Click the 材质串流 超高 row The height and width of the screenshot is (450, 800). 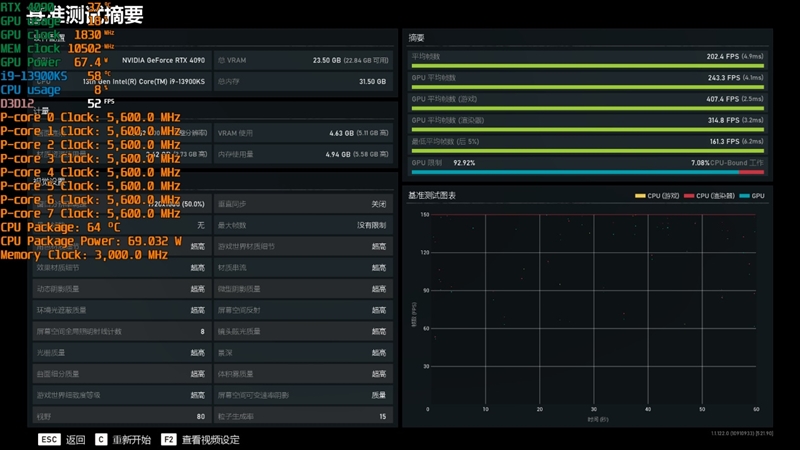click(x=303, y=268)
